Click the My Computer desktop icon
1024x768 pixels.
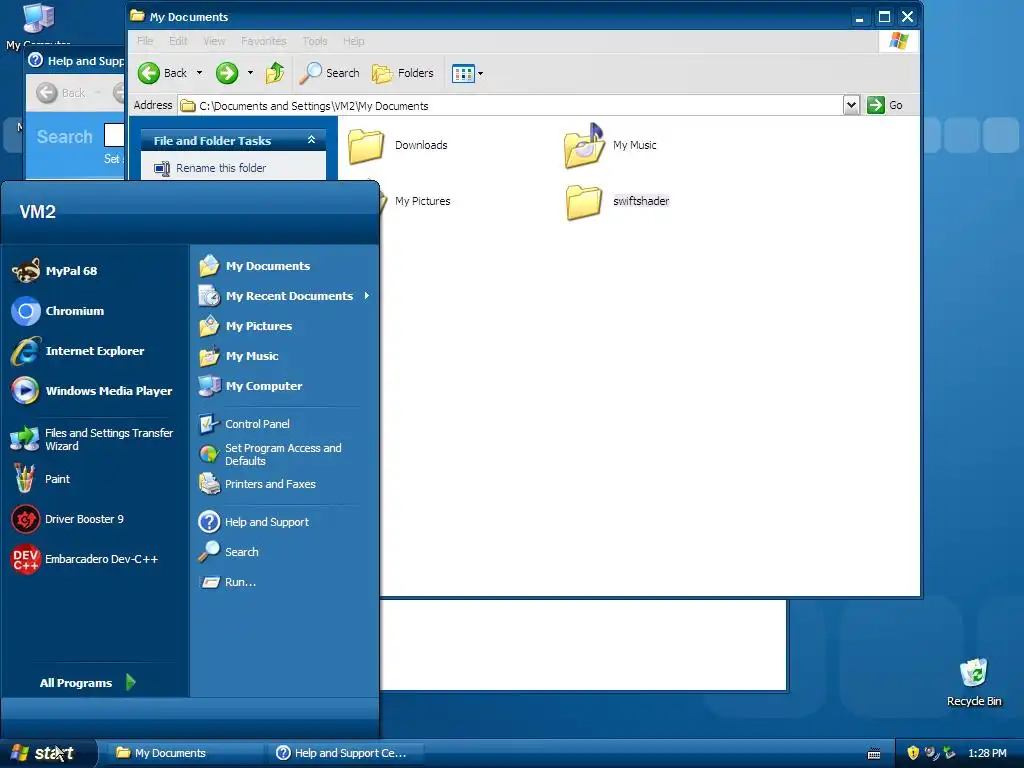pos(38,26)
